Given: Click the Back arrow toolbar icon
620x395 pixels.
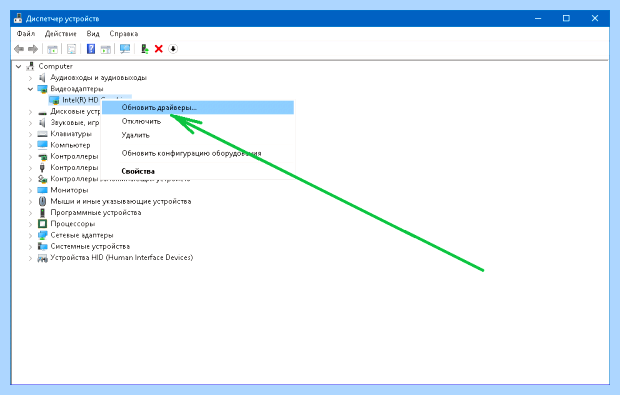Looking at the screenshot, I should [x=19, y=49].
